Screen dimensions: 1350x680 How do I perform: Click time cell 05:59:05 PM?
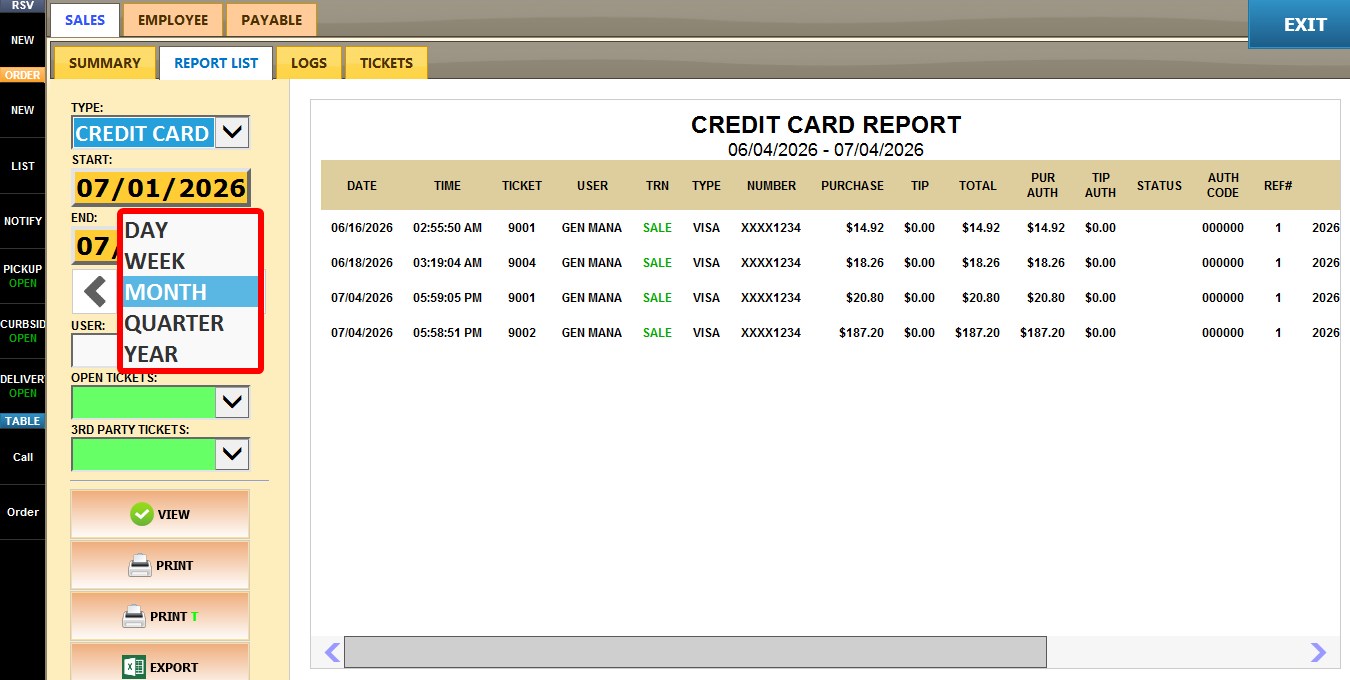point(447,298)
